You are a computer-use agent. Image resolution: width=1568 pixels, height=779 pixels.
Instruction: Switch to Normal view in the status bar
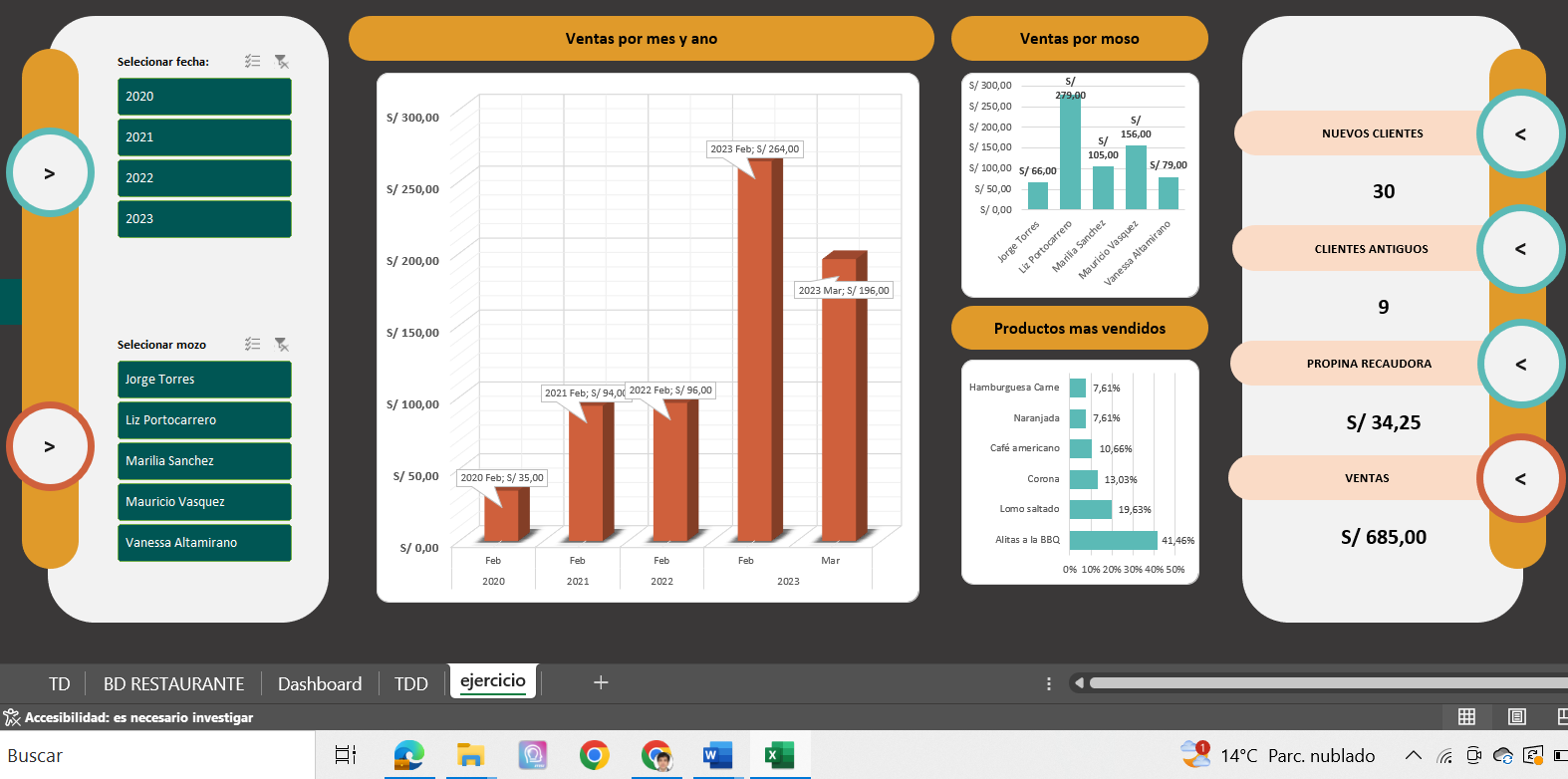[1466, 716]
